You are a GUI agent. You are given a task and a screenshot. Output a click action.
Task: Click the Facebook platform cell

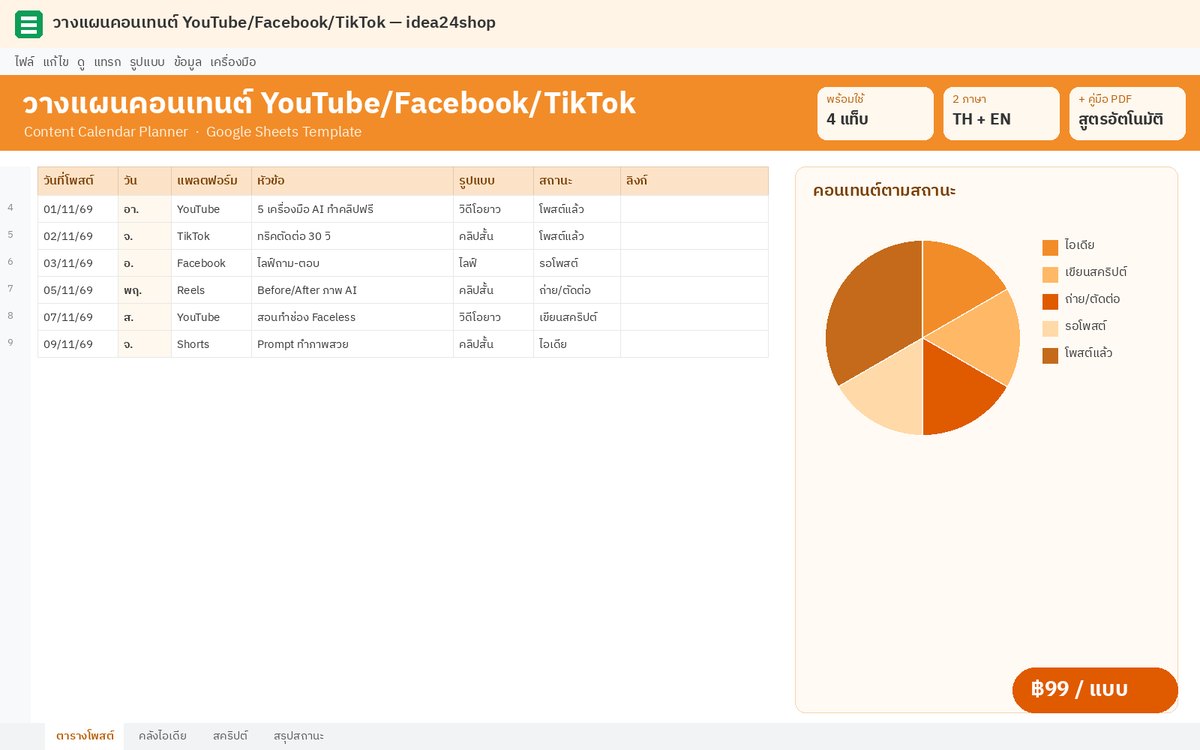click(x=211, y=263)
